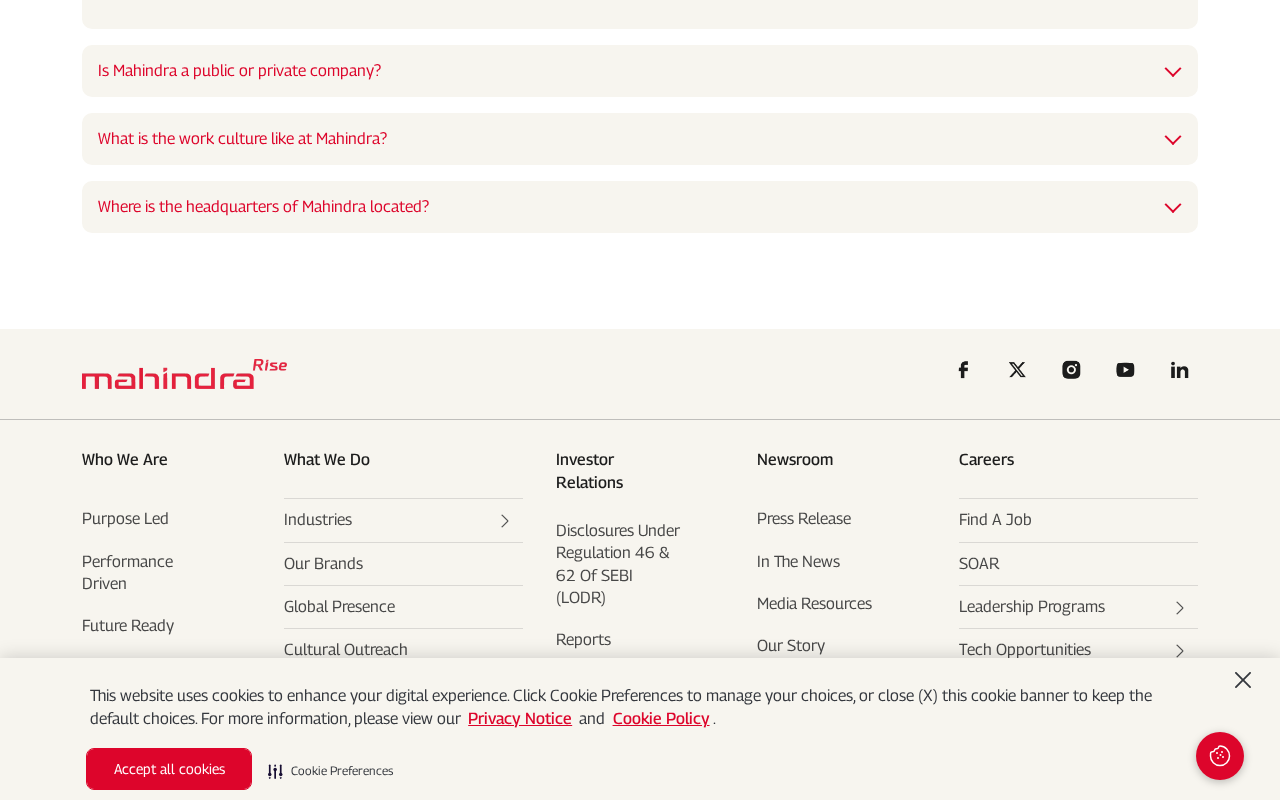This screenshot has height=800, width=1280.
Task: Open the SOAR careers link
Action: point(979,564)
